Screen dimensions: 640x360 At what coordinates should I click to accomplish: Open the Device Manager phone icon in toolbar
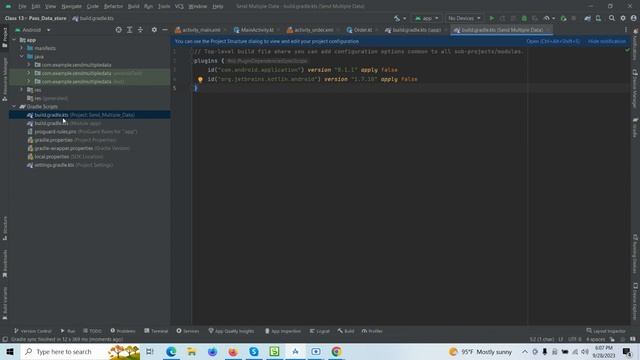(x=598, y=18)
